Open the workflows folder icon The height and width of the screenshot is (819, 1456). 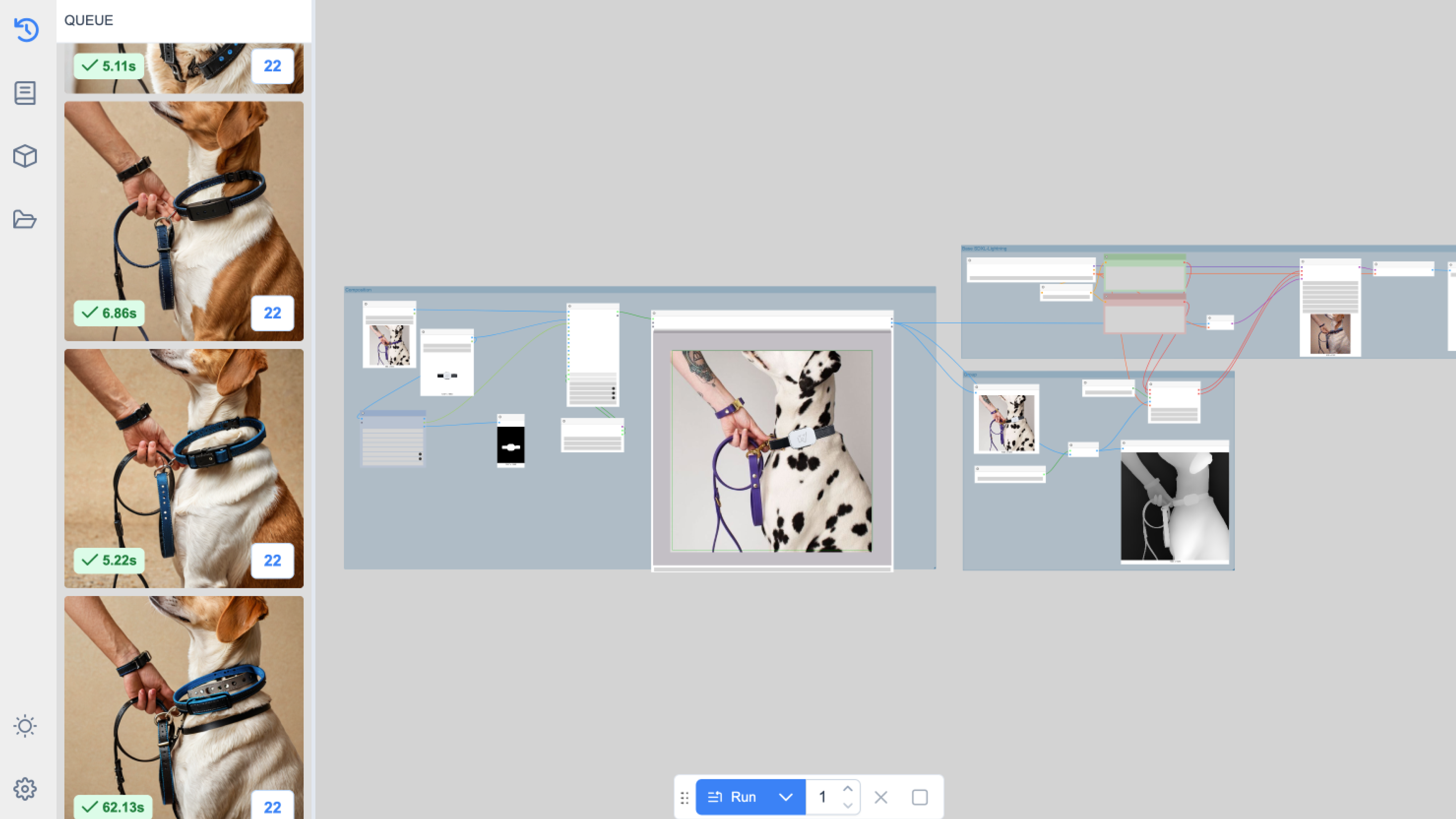25,219
